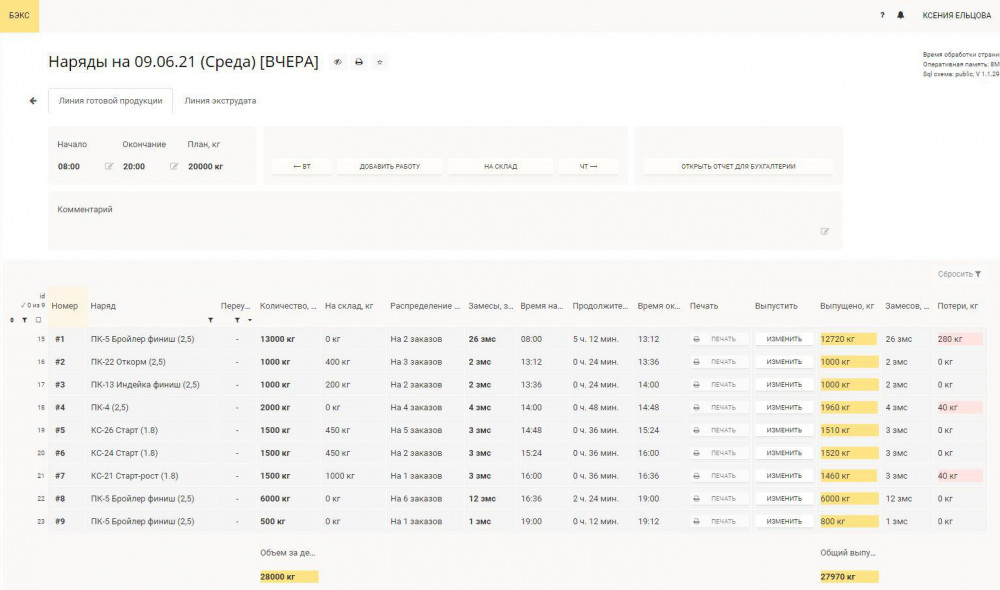Viewport: 1000px width, 590px height.
Task: Edit the Окончание time 20:00
Action: point(174,166)
